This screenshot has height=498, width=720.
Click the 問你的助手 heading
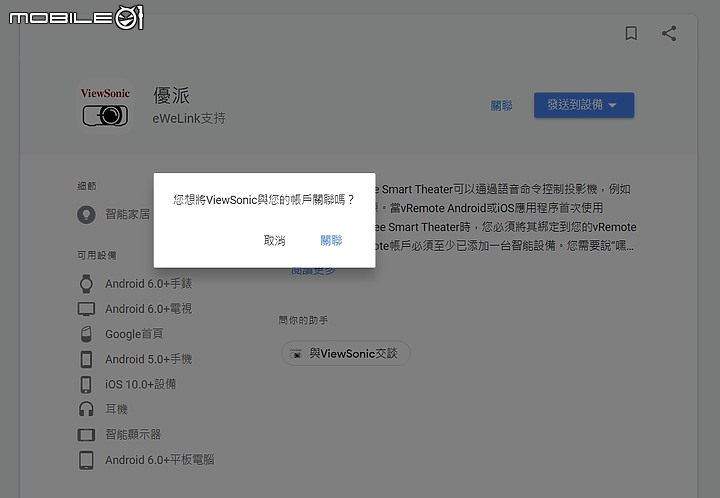tap(303, 320)
